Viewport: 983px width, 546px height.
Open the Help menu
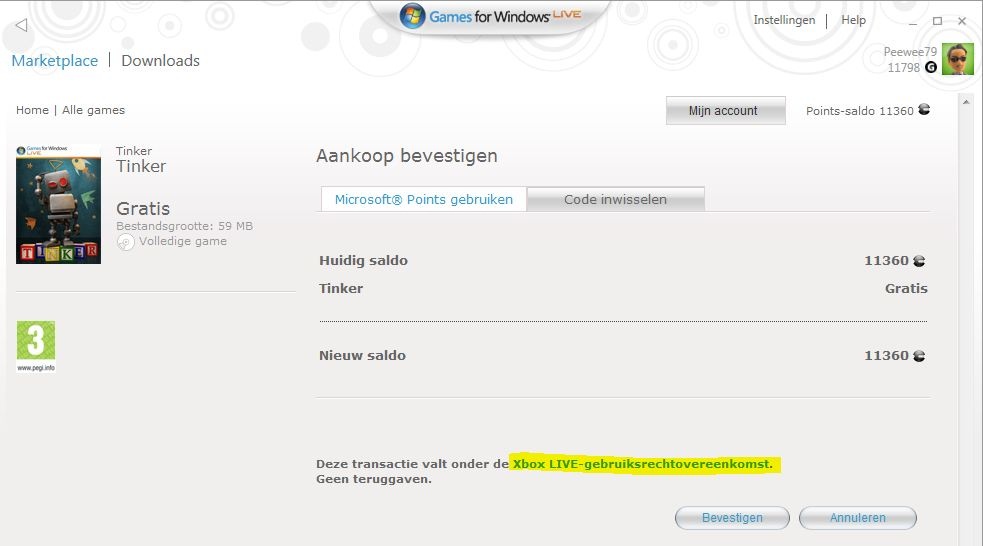tap(853, 20)
